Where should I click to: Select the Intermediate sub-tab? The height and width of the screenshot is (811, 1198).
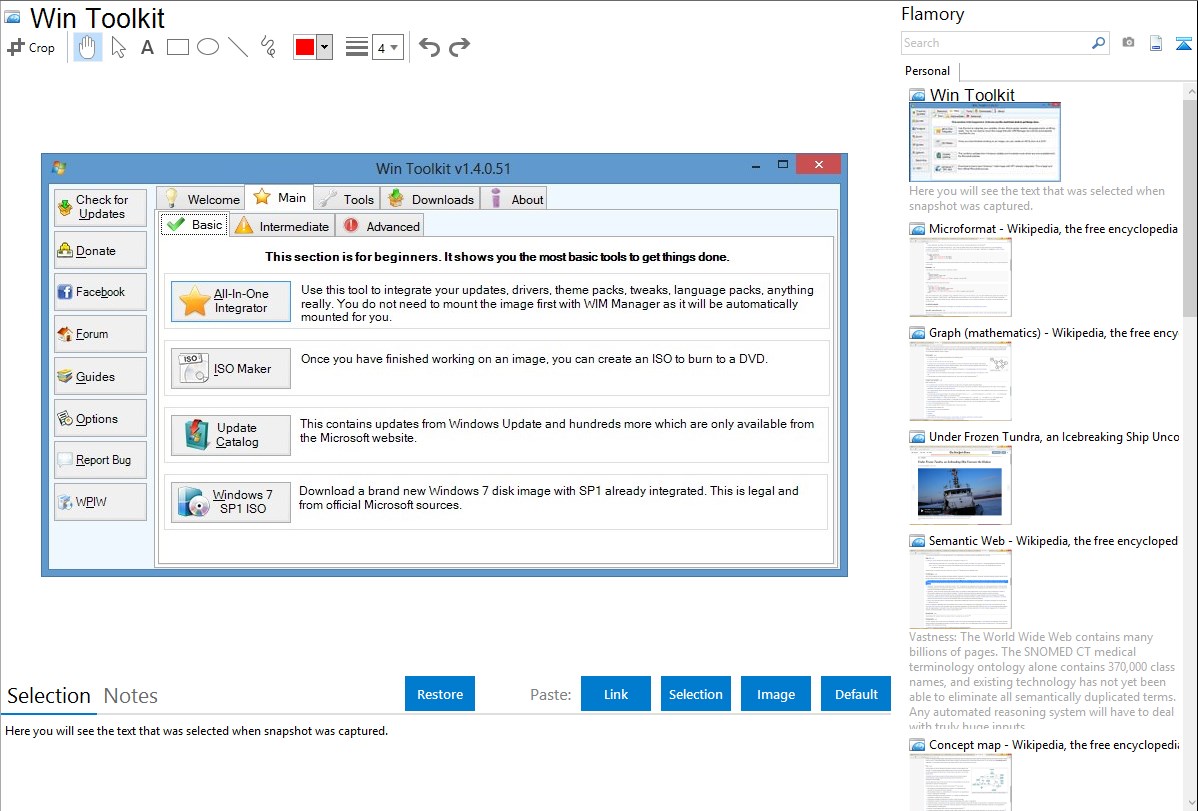coord(283,226)
